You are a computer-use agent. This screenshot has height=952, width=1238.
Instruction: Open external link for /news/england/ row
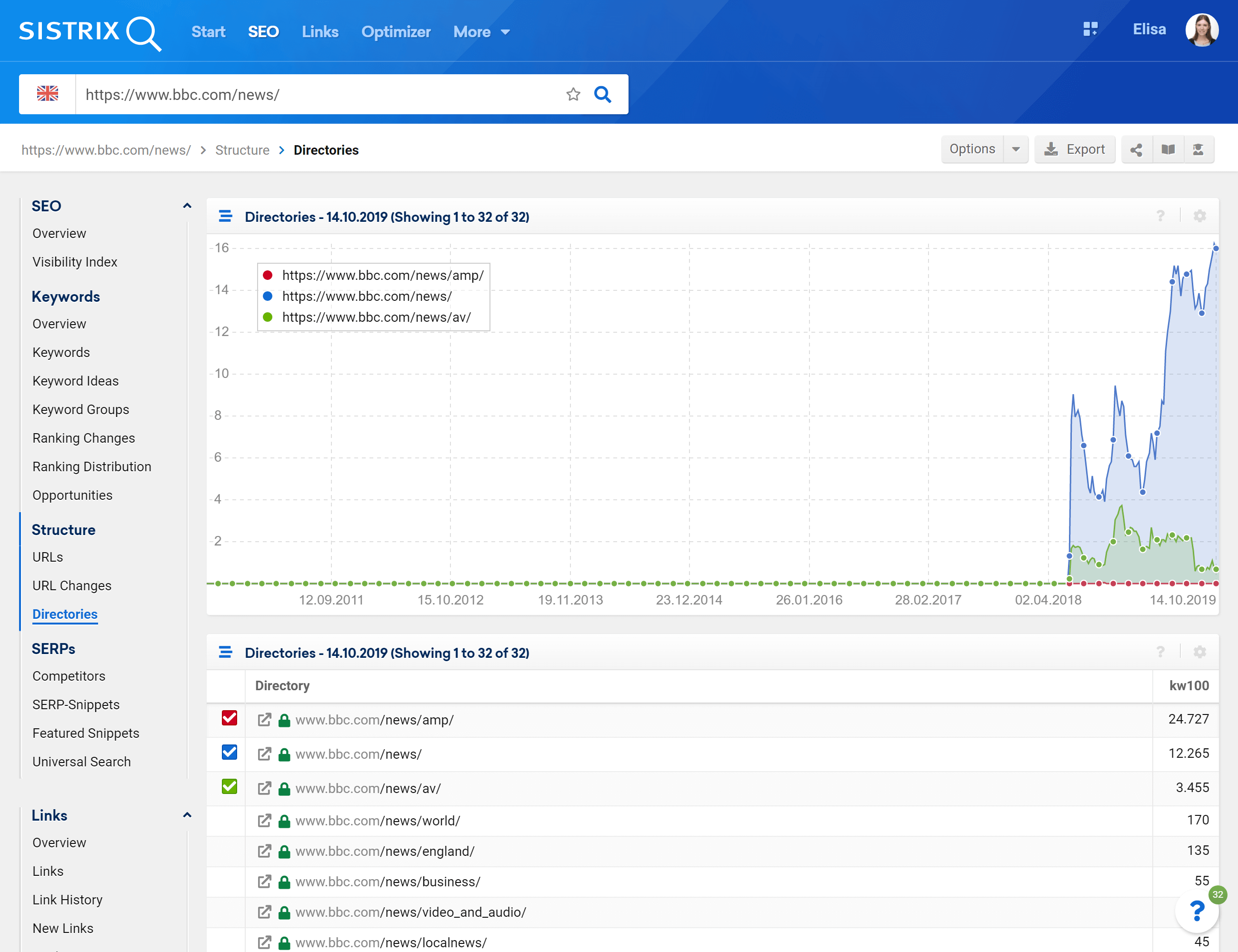264,851
